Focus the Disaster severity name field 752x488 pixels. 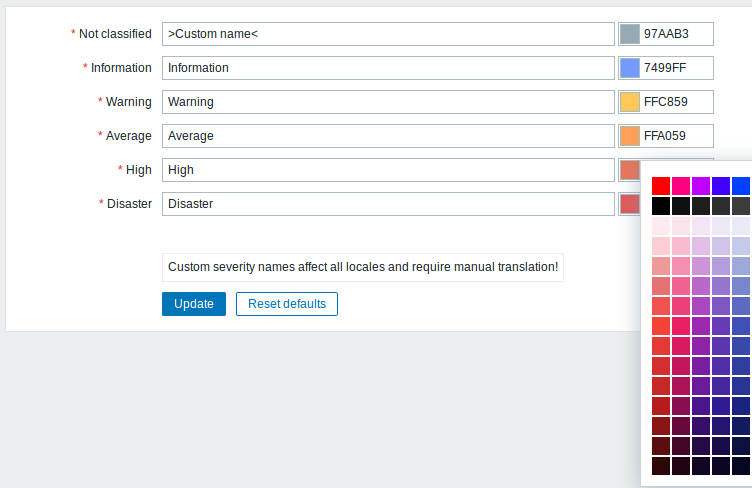[x=388, y=204]
